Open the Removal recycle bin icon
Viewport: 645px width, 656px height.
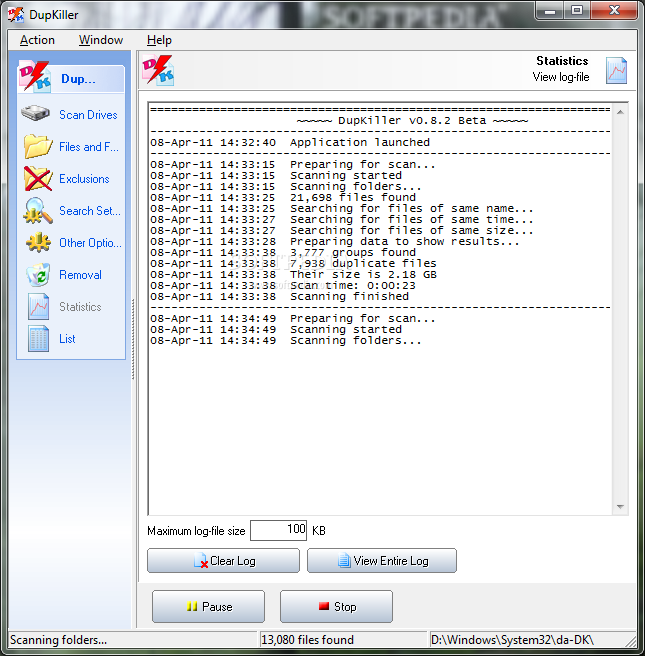click(38, 274)
